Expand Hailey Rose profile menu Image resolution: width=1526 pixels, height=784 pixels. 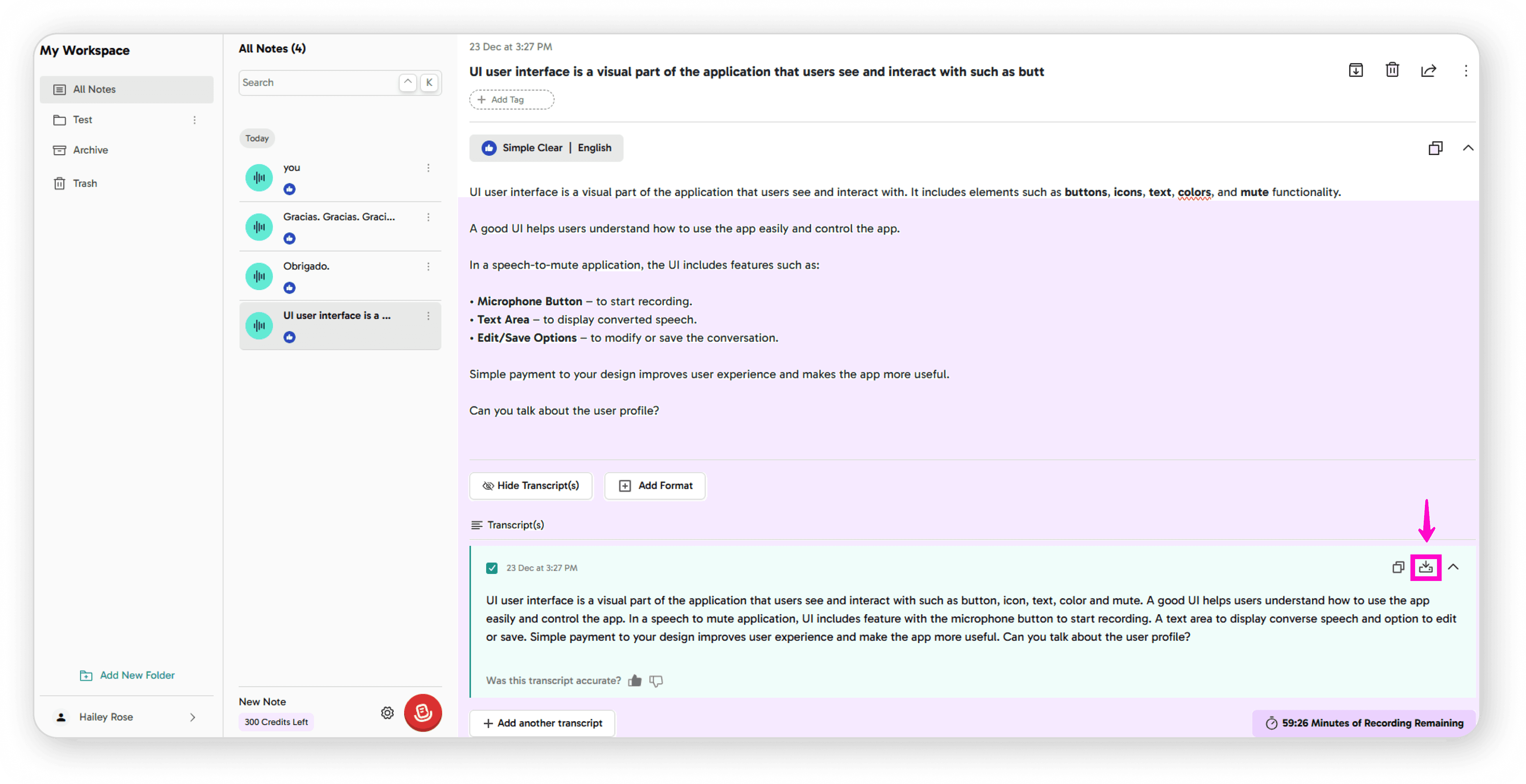(192, 717)
